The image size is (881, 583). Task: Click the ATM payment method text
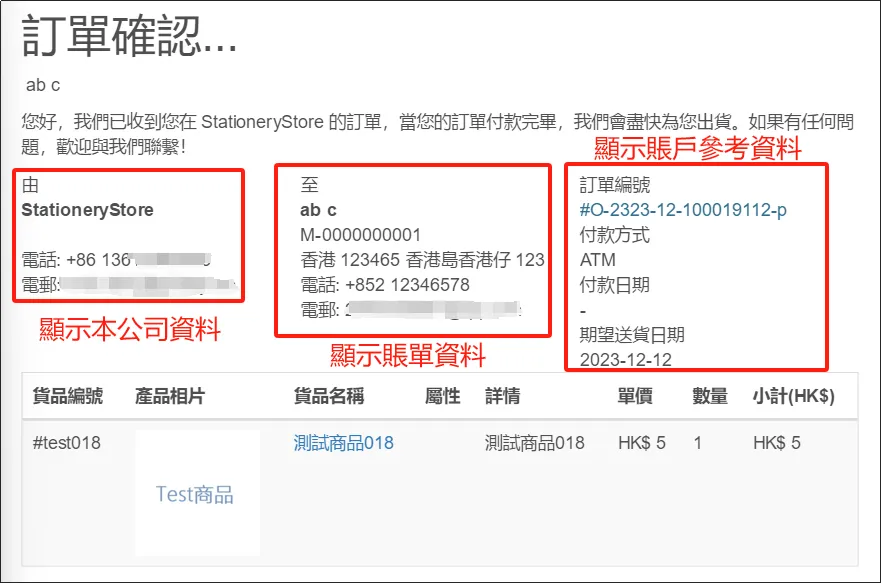597,259
